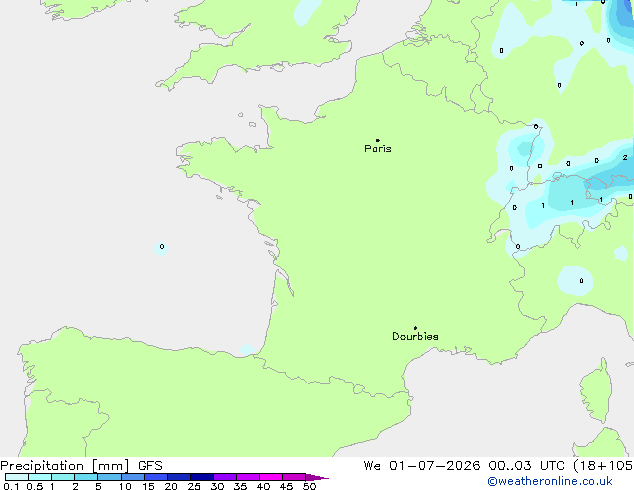Select the legend swatch between 1 and 2
634x490 pixels.
coord(63,477)
